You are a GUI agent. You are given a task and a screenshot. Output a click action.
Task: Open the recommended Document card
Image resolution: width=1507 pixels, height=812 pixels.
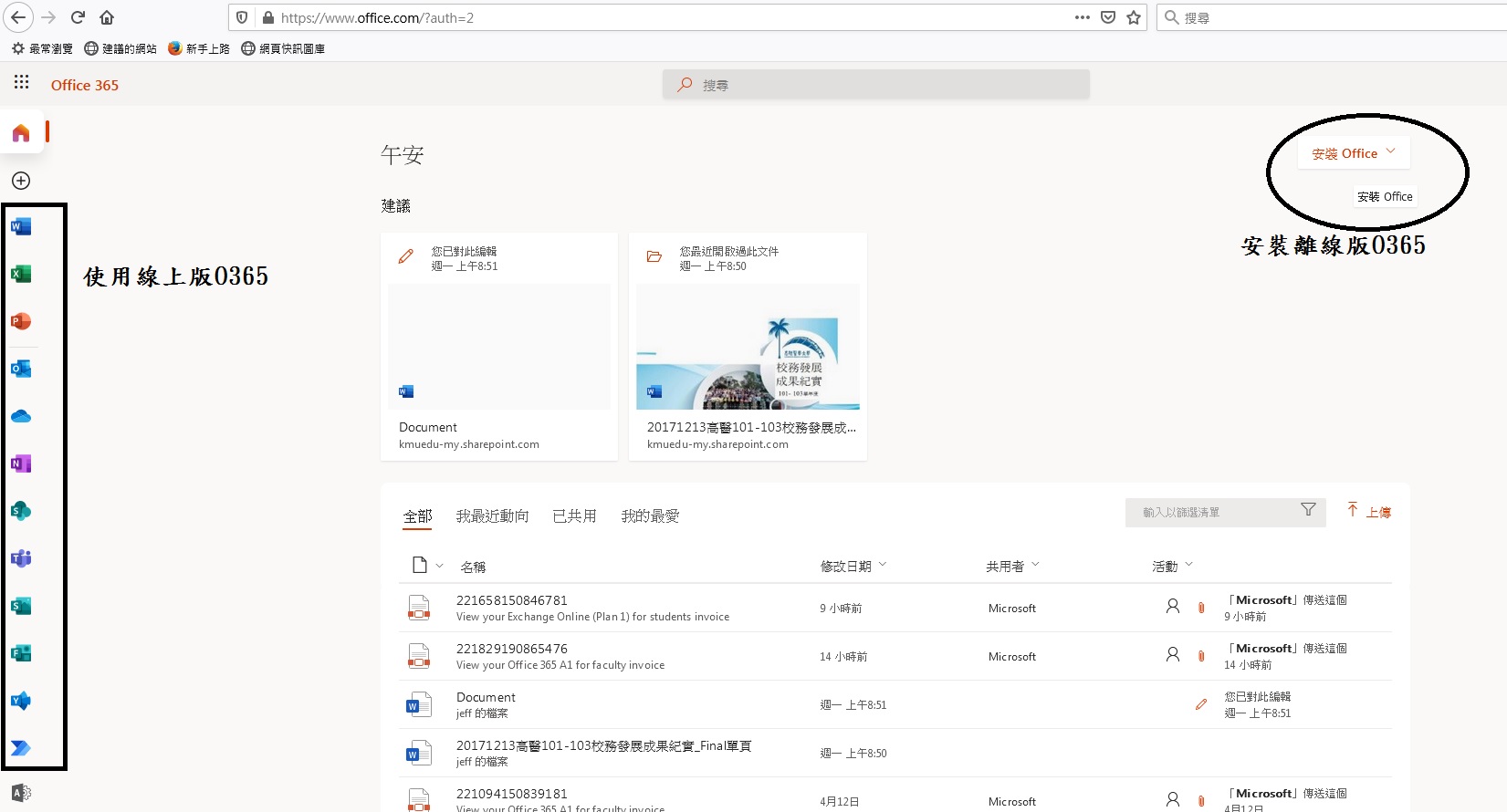coord(499,347)
